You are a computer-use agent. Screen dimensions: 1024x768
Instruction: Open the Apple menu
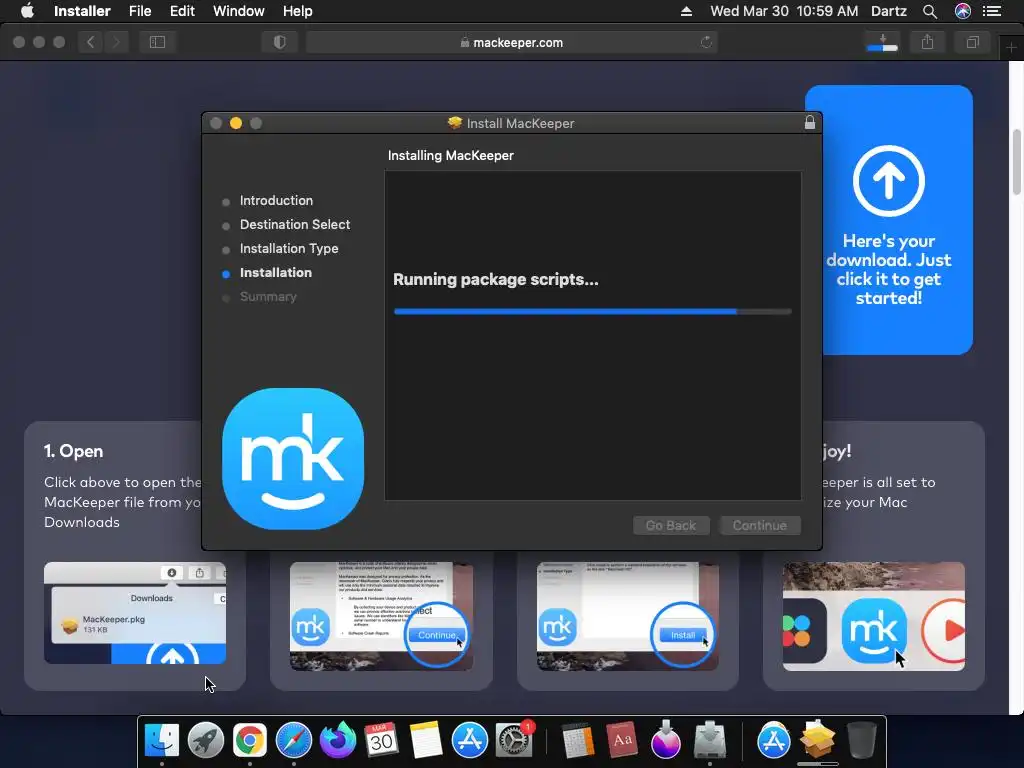click(x=27, y=11)
